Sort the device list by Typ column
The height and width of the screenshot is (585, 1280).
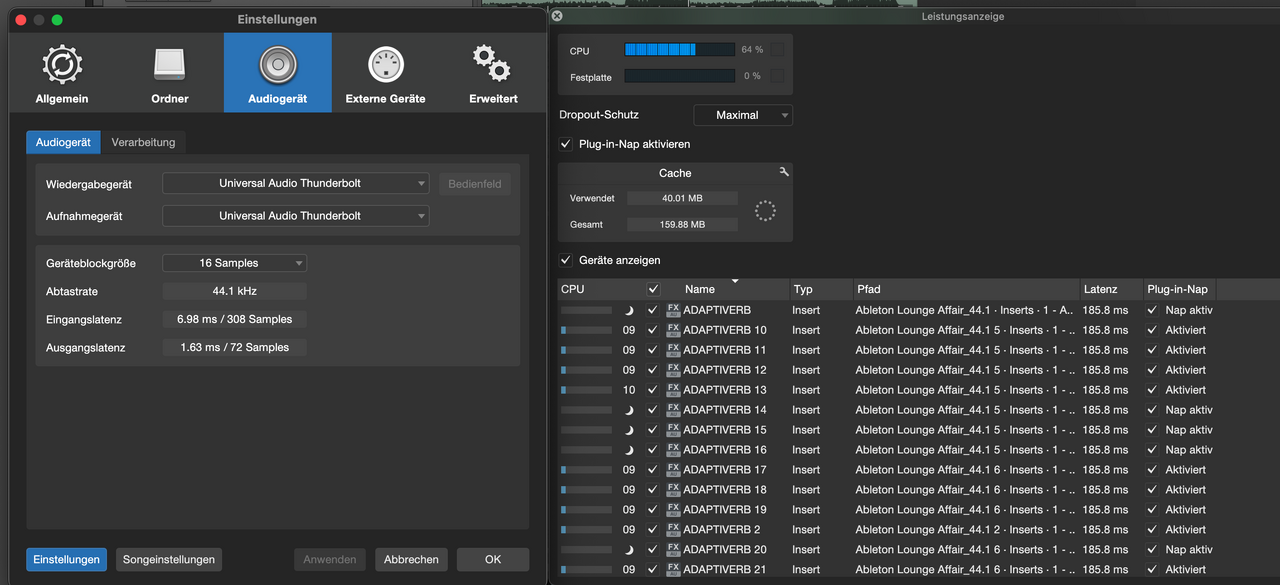819,289
